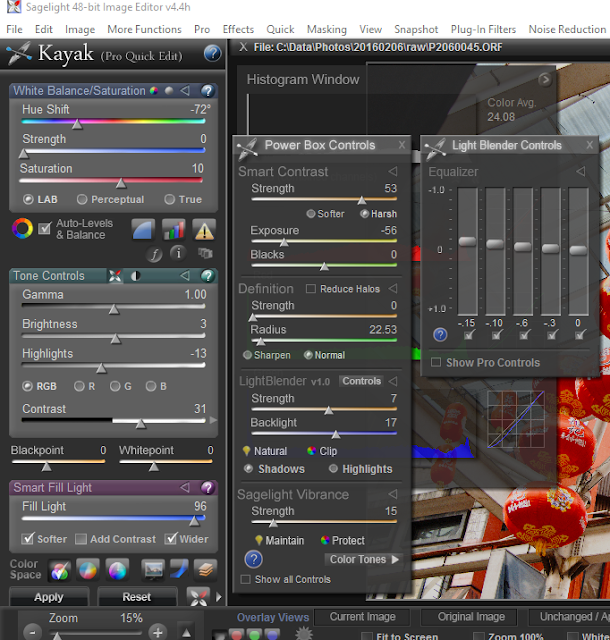Viewport: 610px width, 640px height.
Task: Uncheck Wider fill light checkbox
Action: [x=171, y=539]
